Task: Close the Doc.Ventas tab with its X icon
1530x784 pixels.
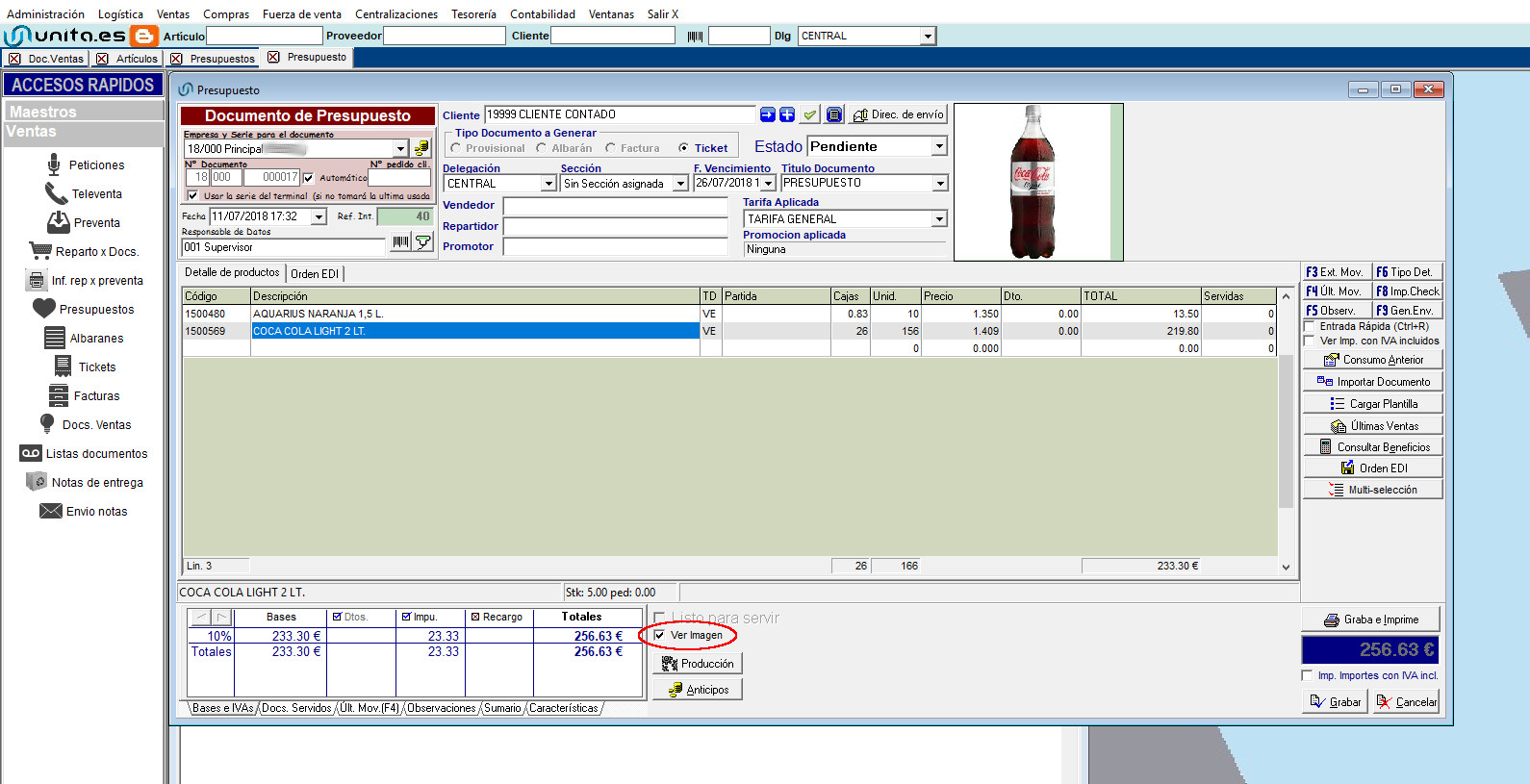Action: tap(14, 59)
